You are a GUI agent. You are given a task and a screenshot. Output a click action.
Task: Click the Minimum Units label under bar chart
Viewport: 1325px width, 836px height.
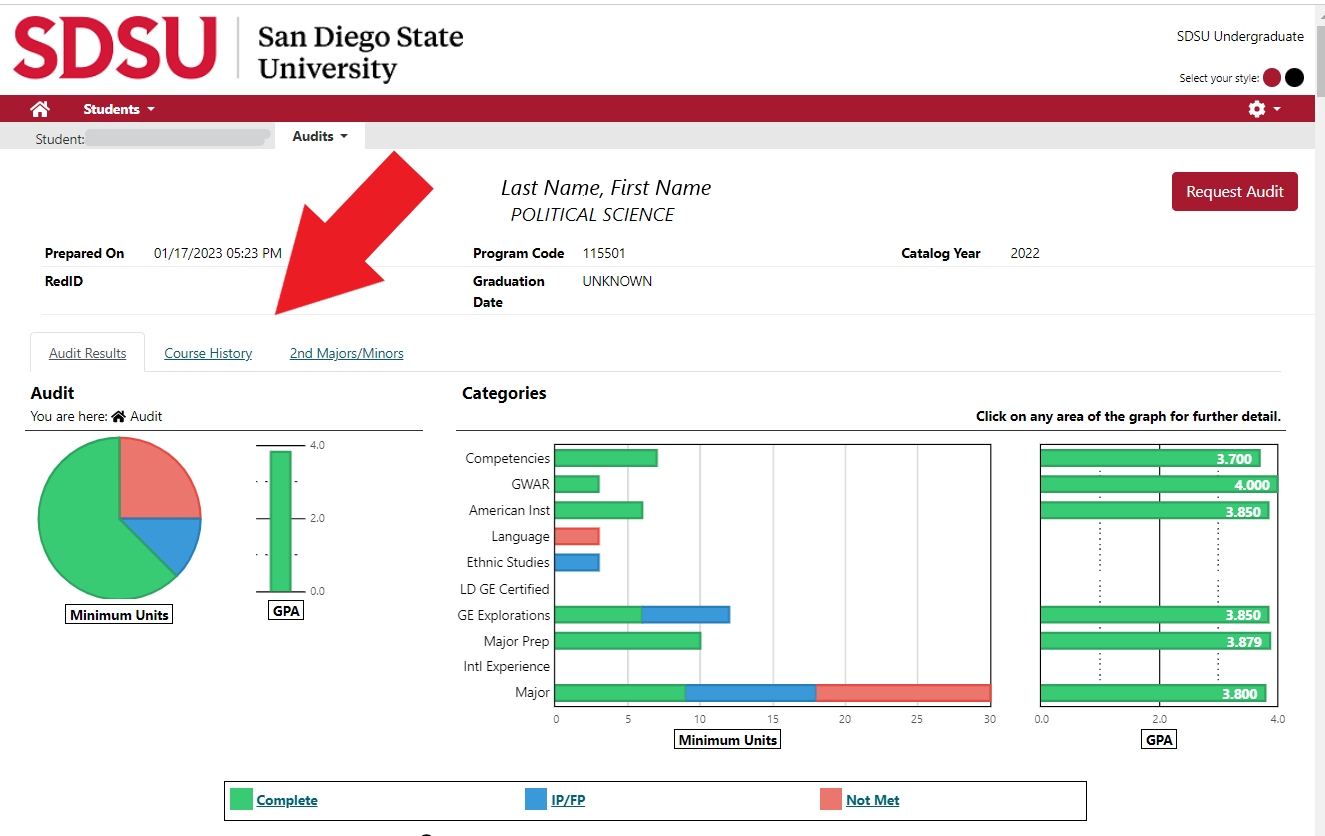[x=727, y=740]
